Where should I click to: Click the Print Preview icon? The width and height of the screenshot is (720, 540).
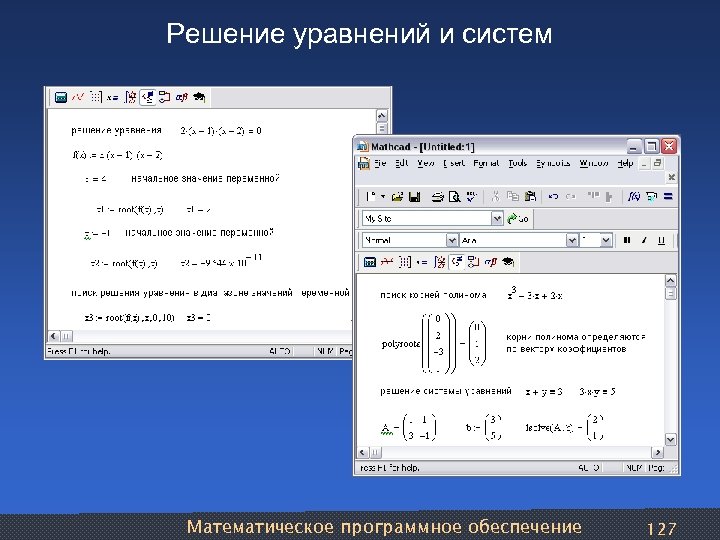point(454,197)
